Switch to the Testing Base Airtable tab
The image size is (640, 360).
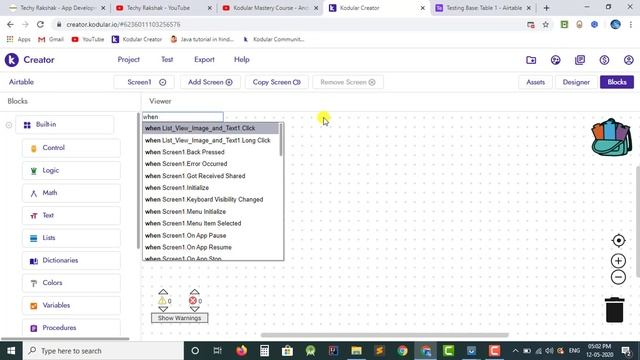[484, 8]
